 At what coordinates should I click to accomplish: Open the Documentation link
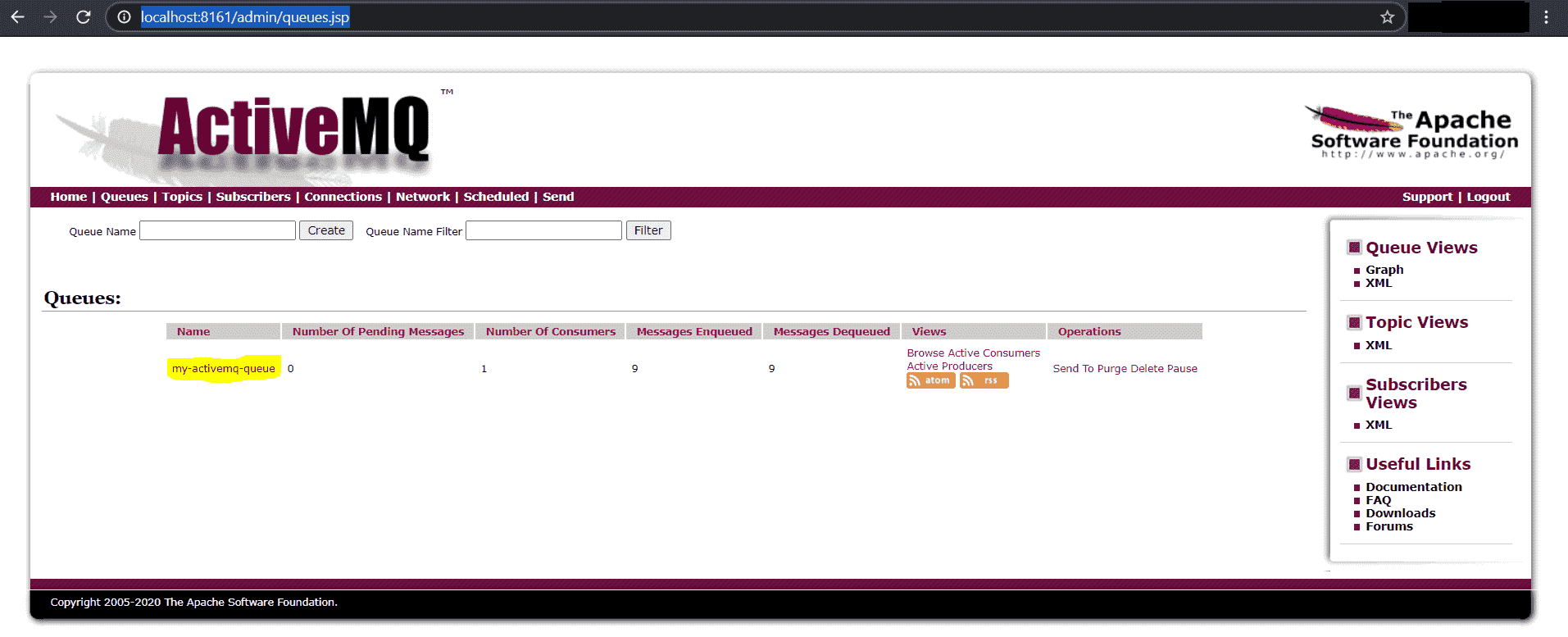pyautogui.click(x=1414, y=487)
